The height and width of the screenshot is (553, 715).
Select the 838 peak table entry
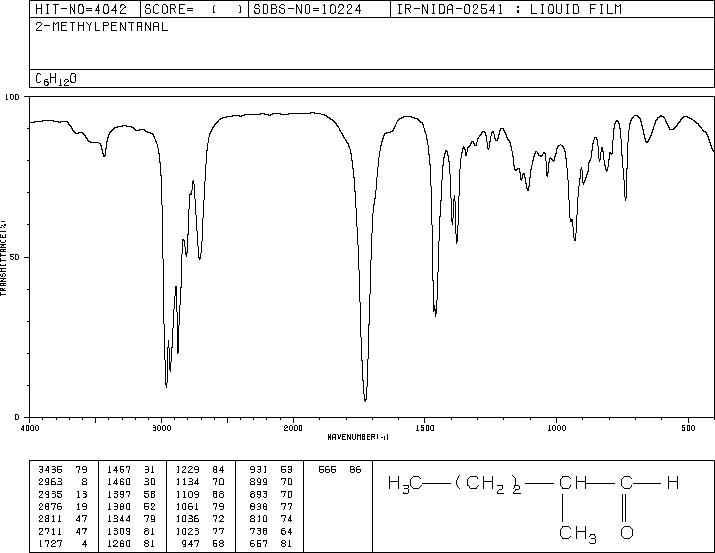coord(271,506)
